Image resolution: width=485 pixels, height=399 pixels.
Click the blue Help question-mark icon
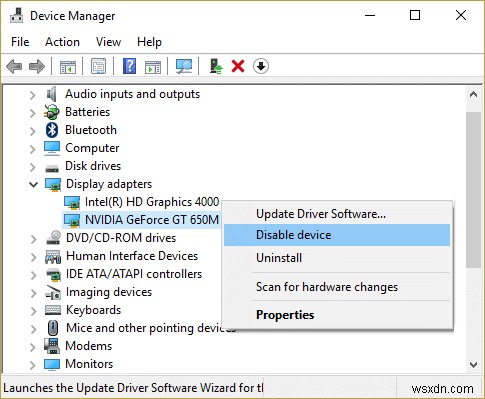pos(129,66)
